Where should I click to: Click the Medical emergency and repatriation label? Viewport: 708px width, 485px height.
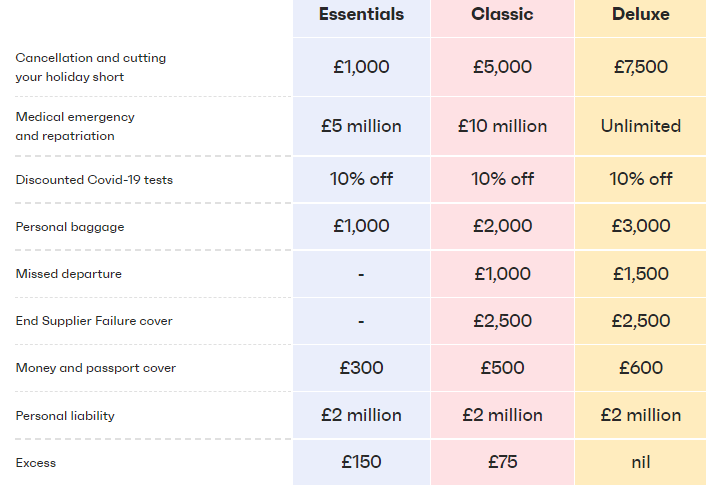[x=75, y=126]
